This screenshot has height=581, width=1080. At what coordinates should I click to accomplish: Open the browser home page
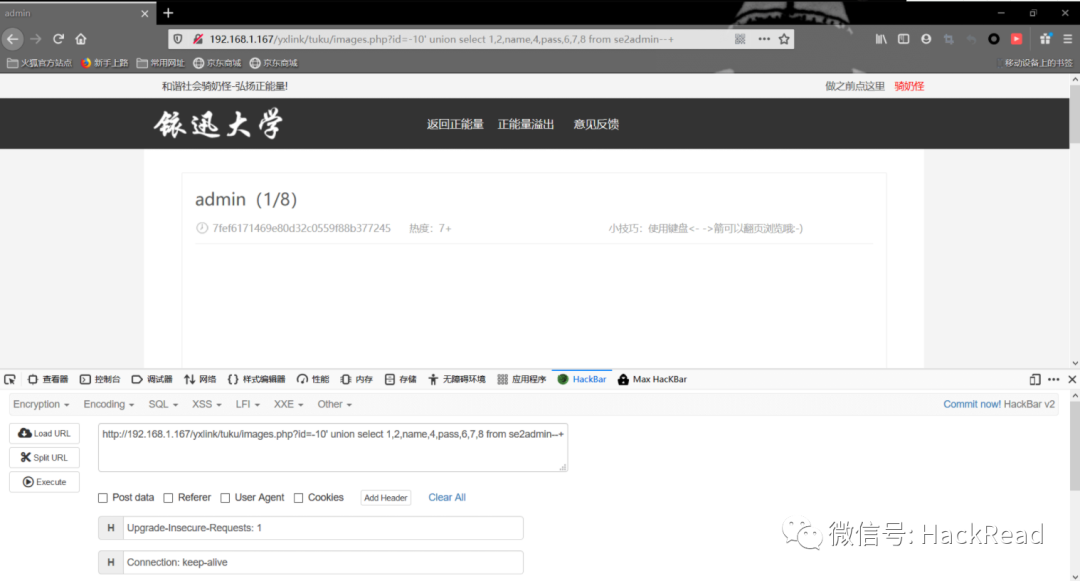[x=81, y=39]
